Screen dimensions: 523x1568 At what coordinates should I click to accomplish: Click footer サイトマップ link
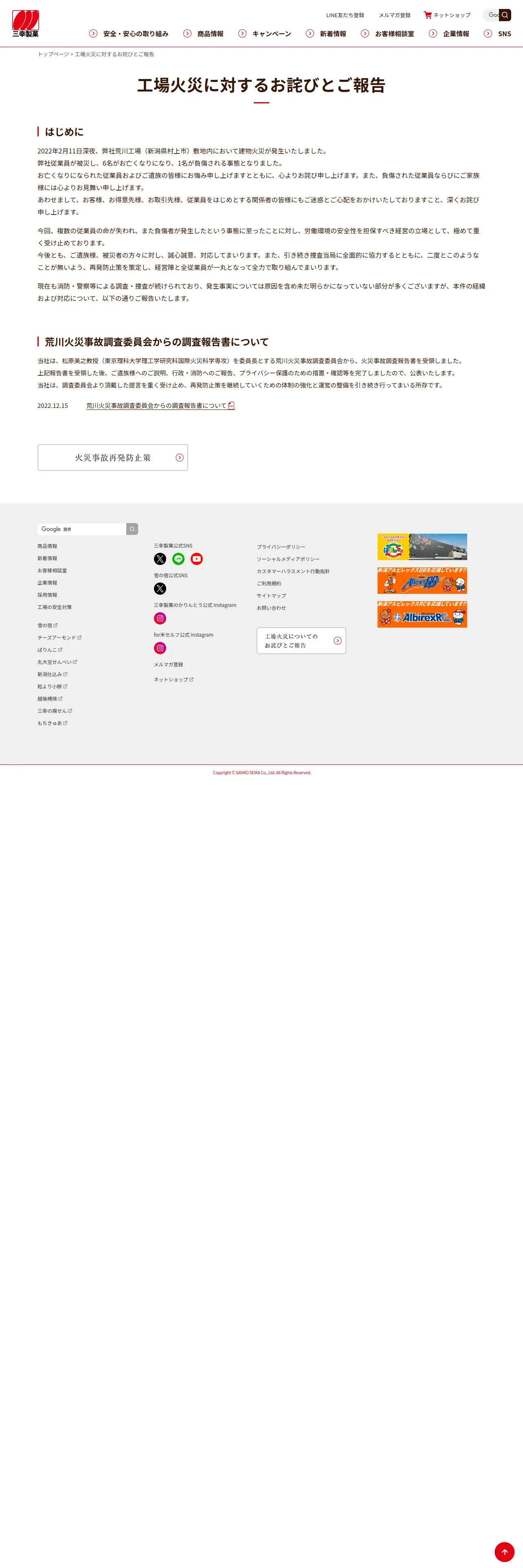point(271,595)
